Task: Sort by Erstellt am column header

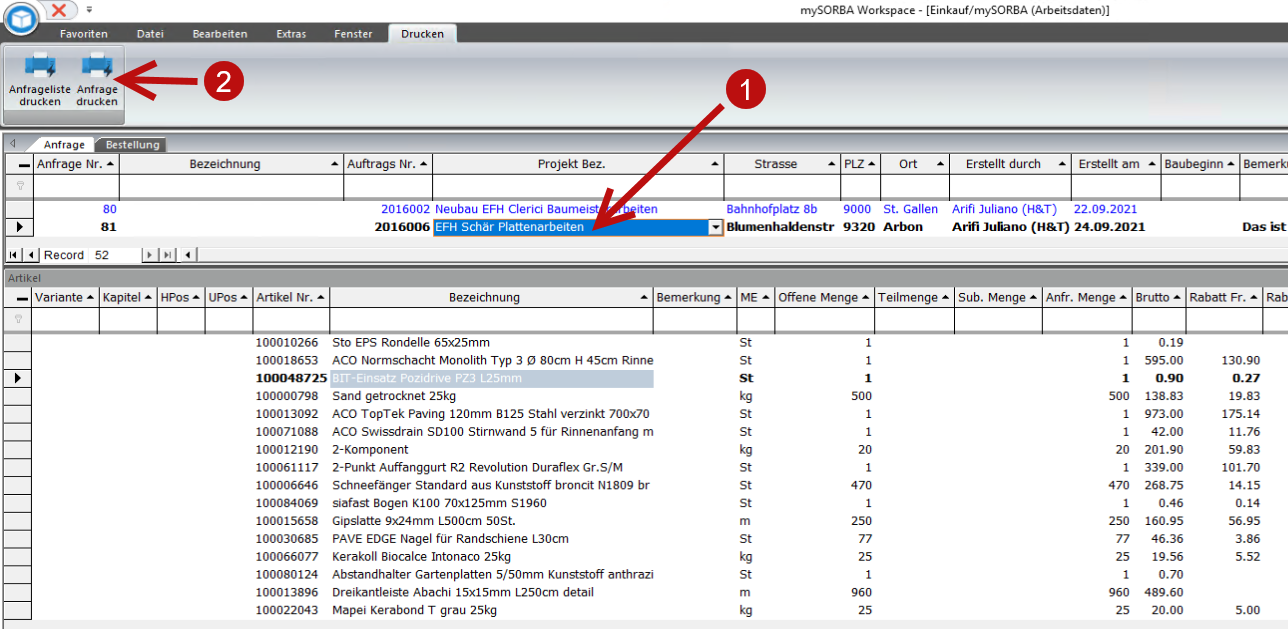Action: (x=1116, y=164)
